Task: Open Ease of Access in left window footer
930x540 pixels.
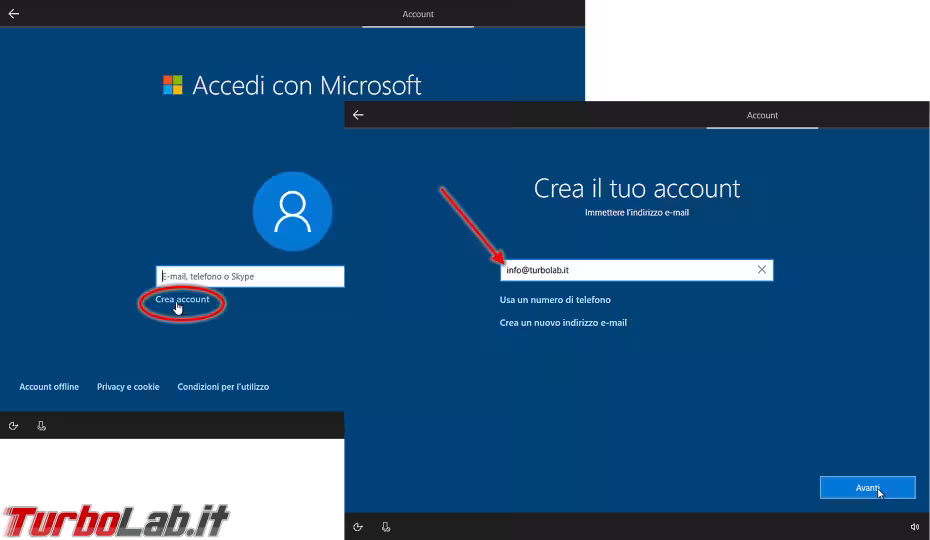Action: coord(14,425)
